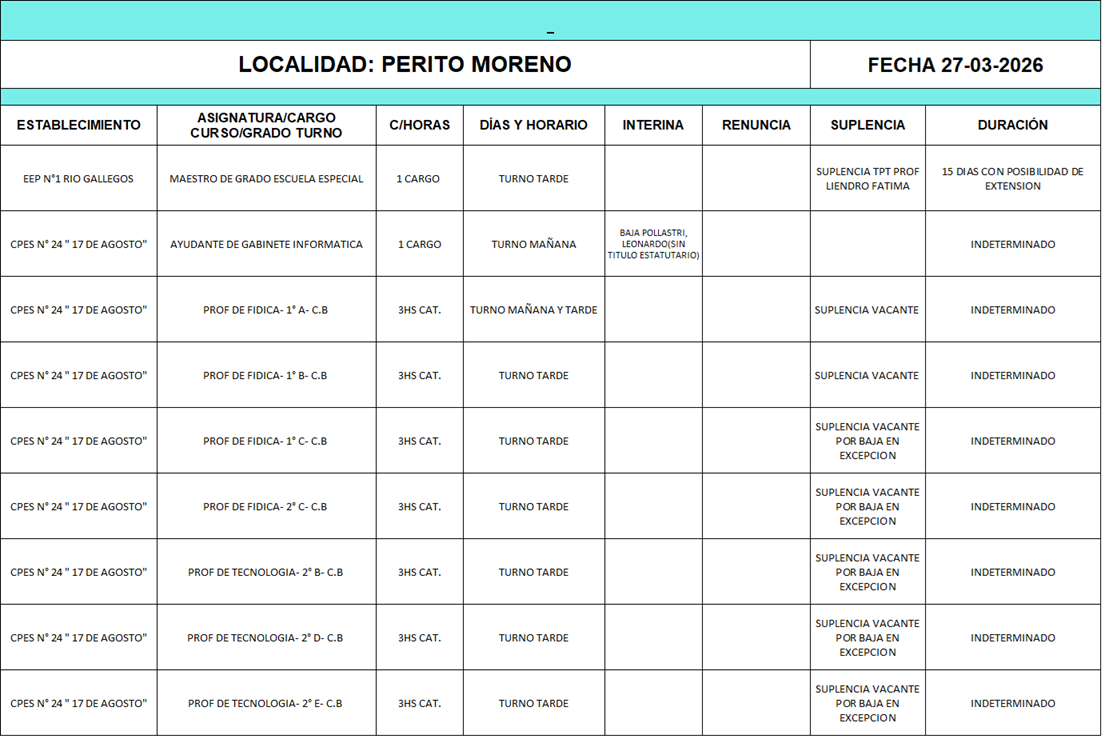Select the PROF DE FIDICA 2° C cell

pyautogui.click(x=266, y=507)
